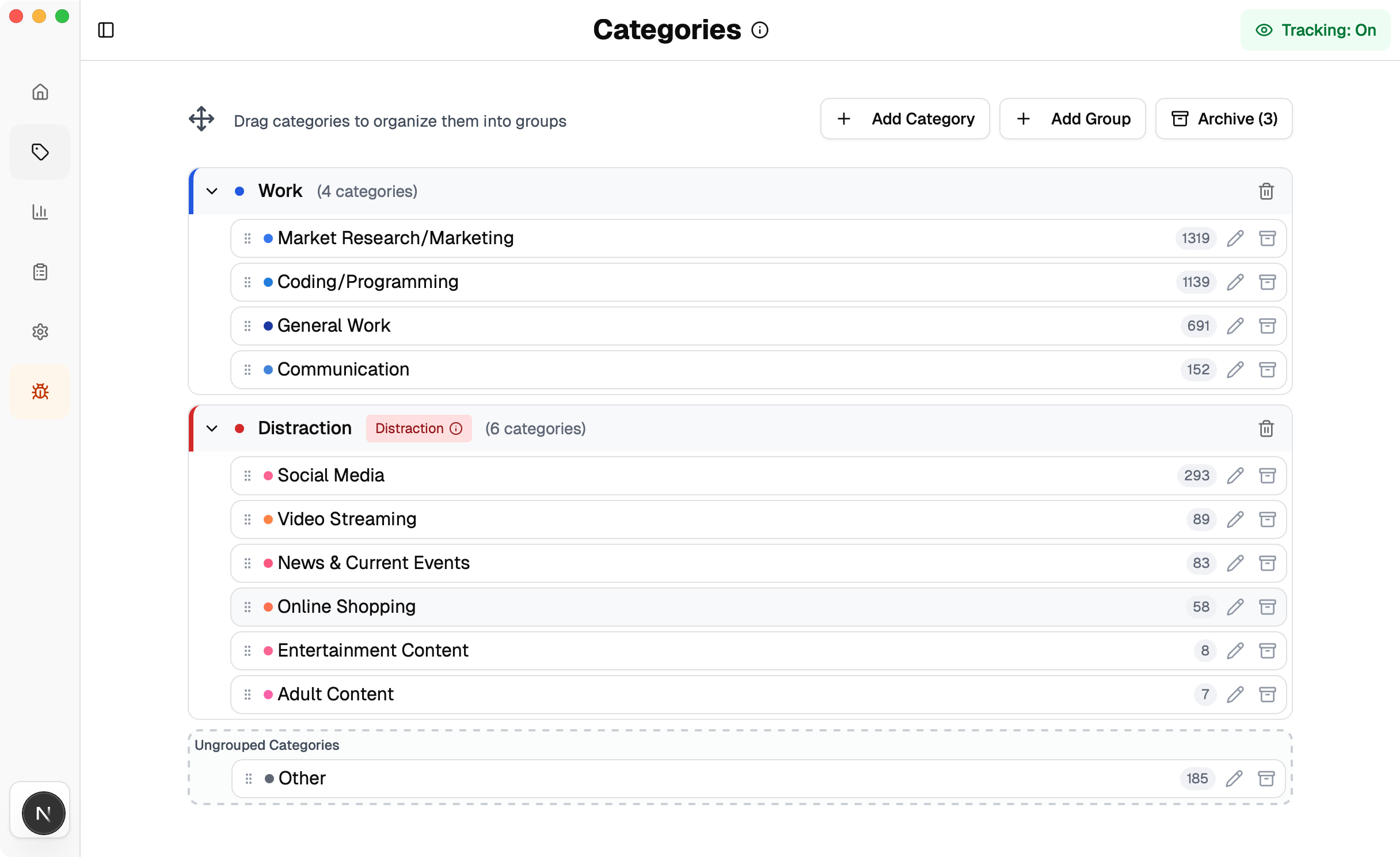Collapse the Work group
Image resolution: width=1400 pixels, height=857 pixels.
point(212,191)
